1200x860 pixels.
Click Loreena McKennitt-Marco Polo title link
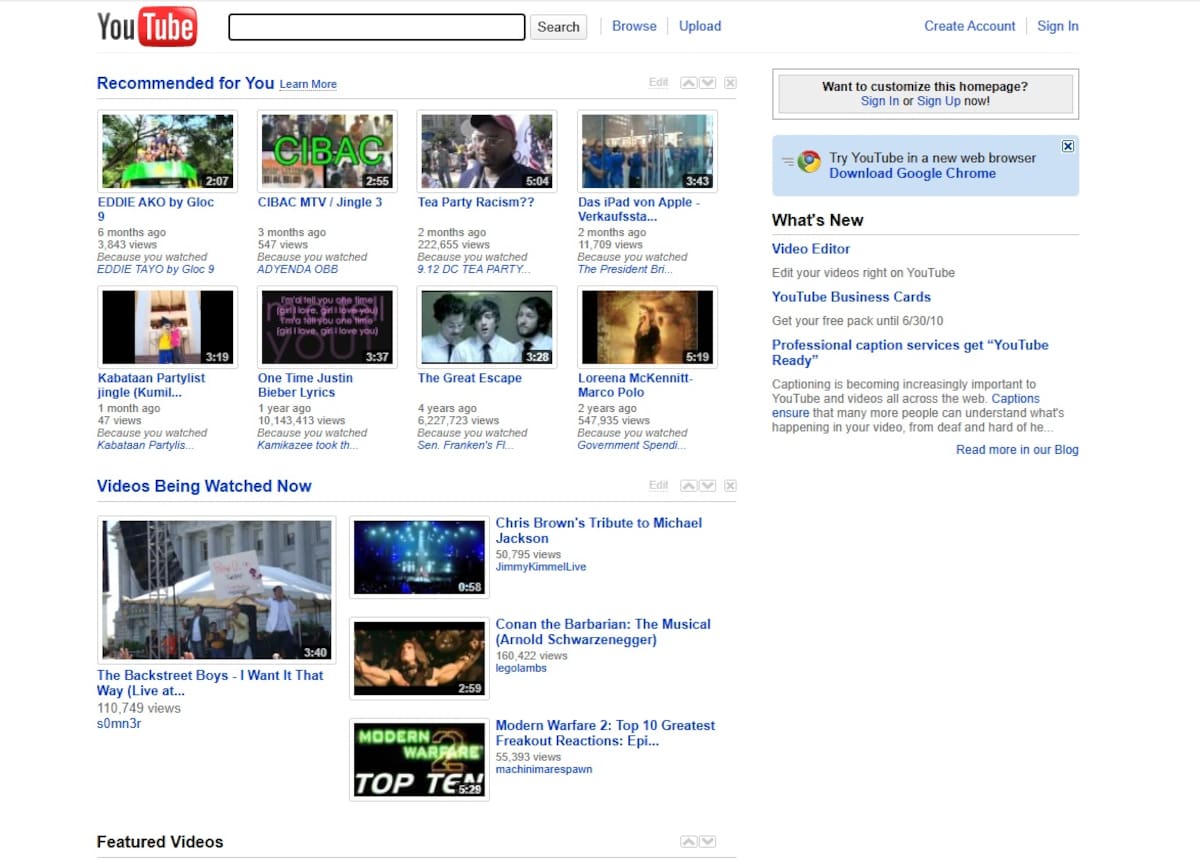tap(635, 385)
